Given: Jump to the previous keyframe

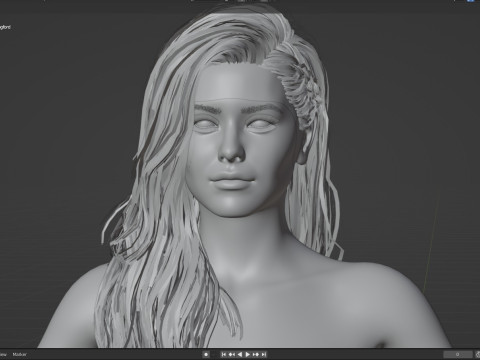Looking at the screenshot, I should [x=232, y=354].
